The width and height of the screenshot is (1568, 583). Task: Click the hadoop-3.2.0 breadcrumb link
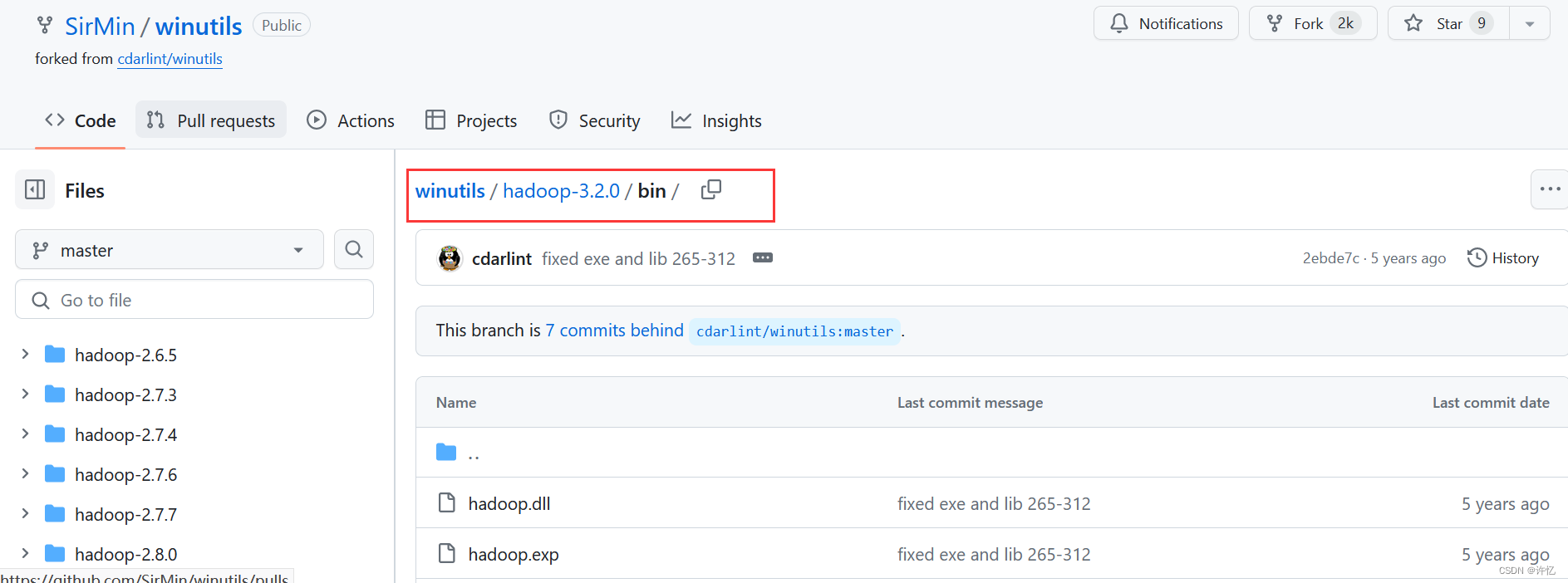tap(561, 191)
